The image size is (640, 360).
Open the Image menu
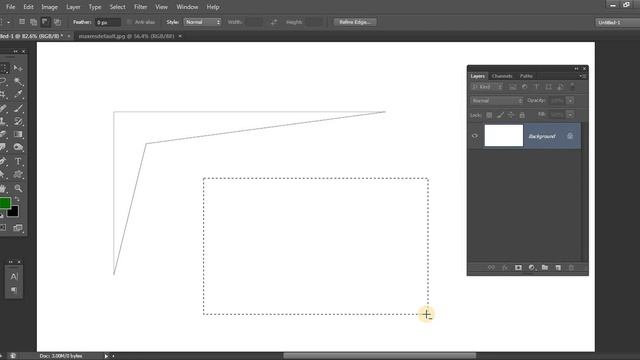tap(49, 7)
